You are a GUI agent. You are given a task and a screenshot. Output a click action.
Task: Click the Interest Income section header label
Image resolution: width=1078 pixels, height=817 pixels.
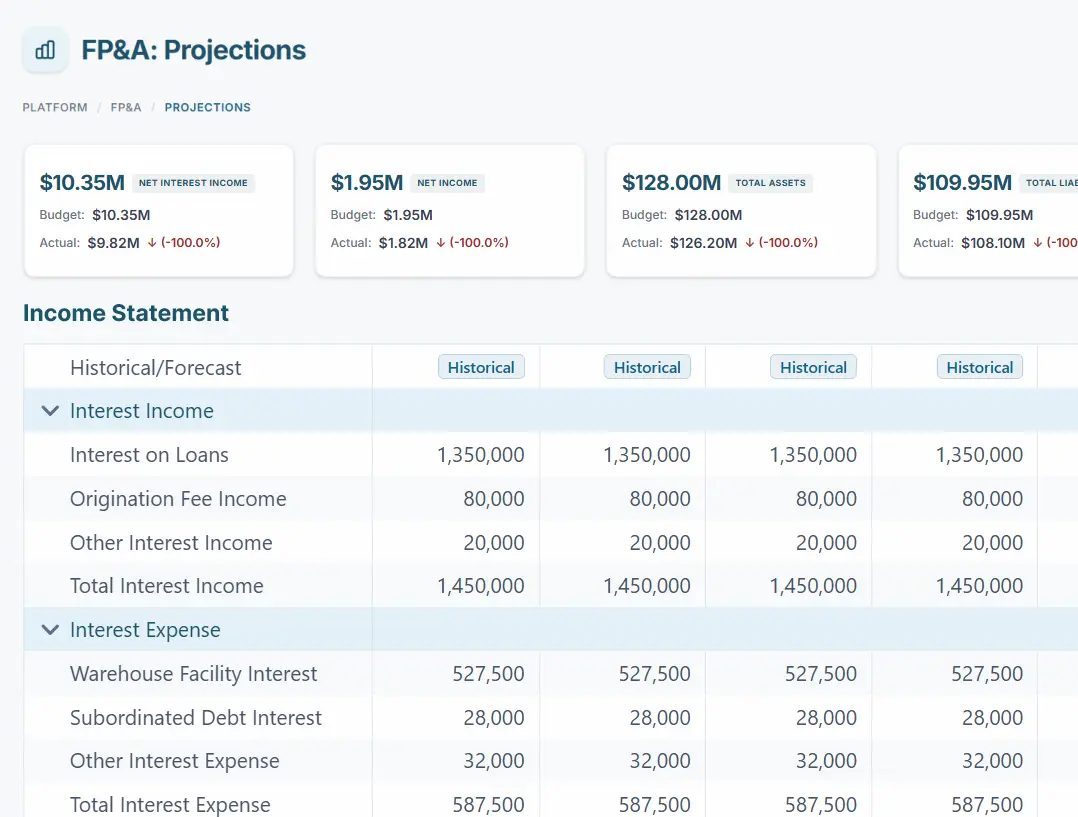pos(142,411)
